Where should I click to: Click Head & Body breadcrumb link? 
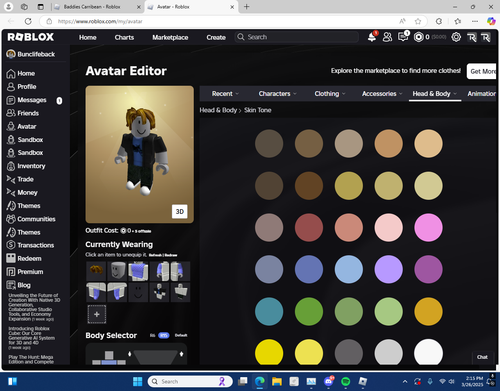click(218, 110)
